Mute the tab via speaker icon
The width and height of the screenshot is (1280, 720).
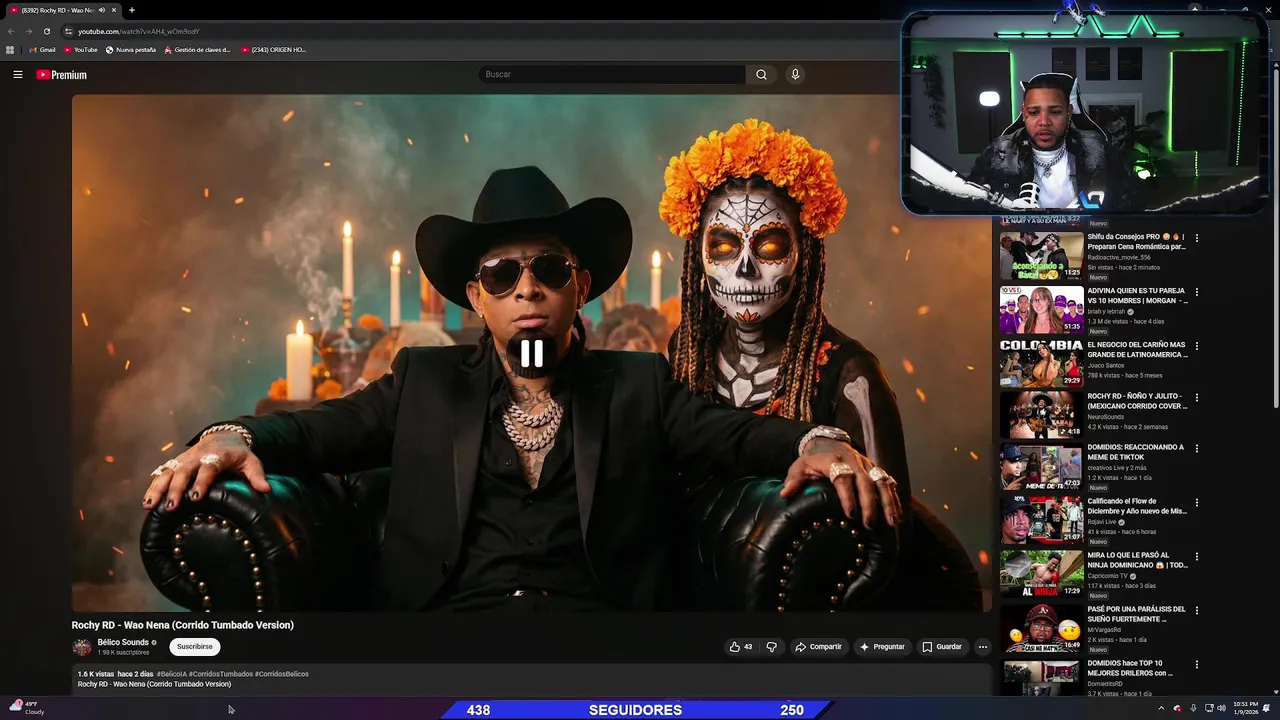102,10
